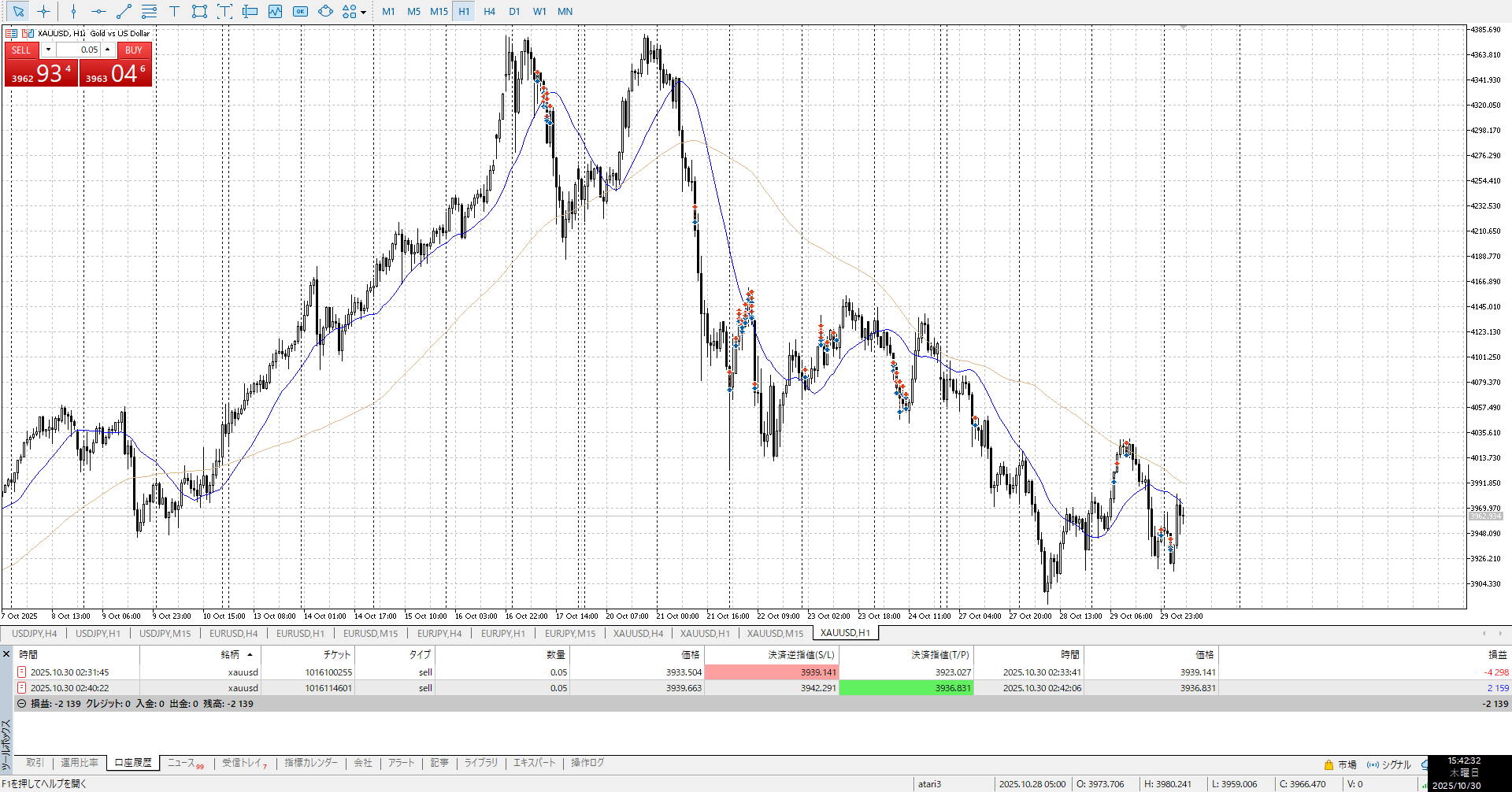The width and height of the screenshot is (1512, 792).
Task: Switch to the ニュース tab
Action: [181, 763]
